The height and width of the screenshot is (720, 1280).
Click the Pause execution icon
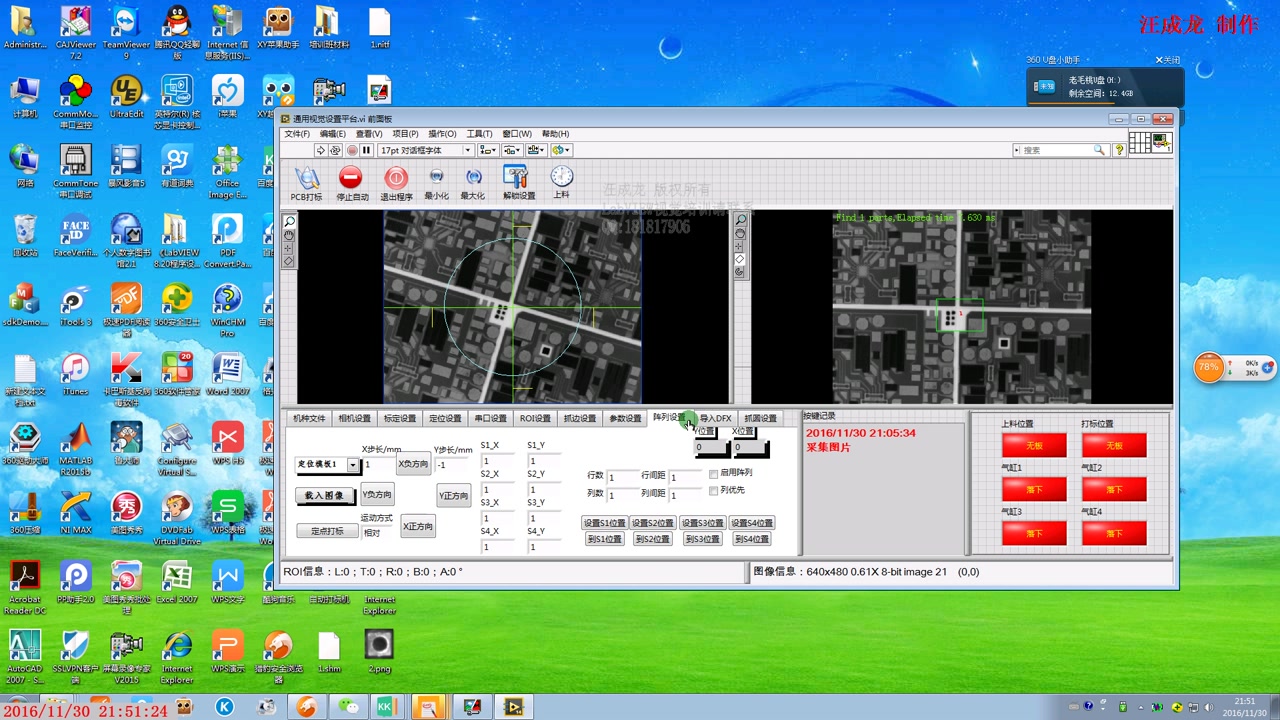[x=366, y=150]
